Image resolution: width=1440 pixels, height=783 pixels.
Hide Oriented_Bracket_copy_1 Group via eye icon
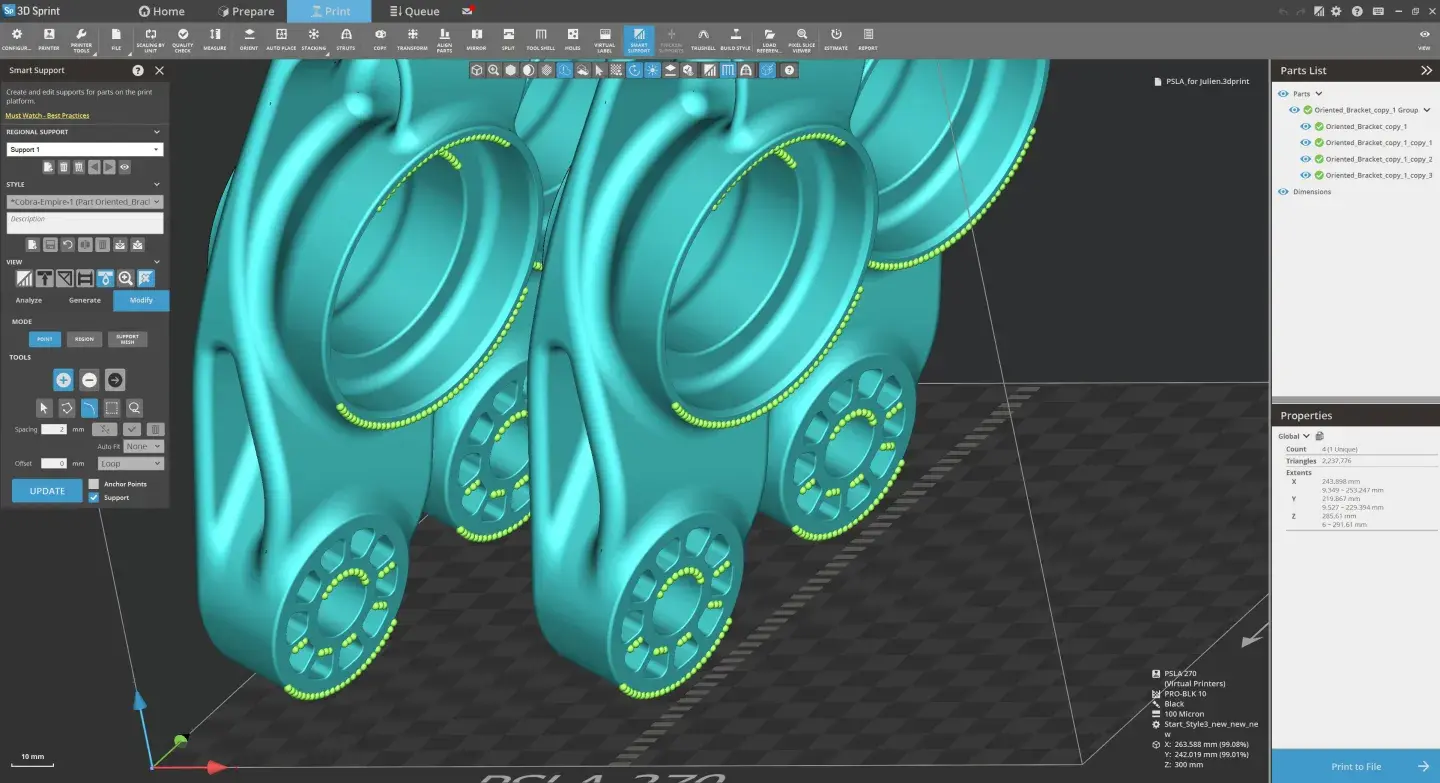[x=1294, y=110]
